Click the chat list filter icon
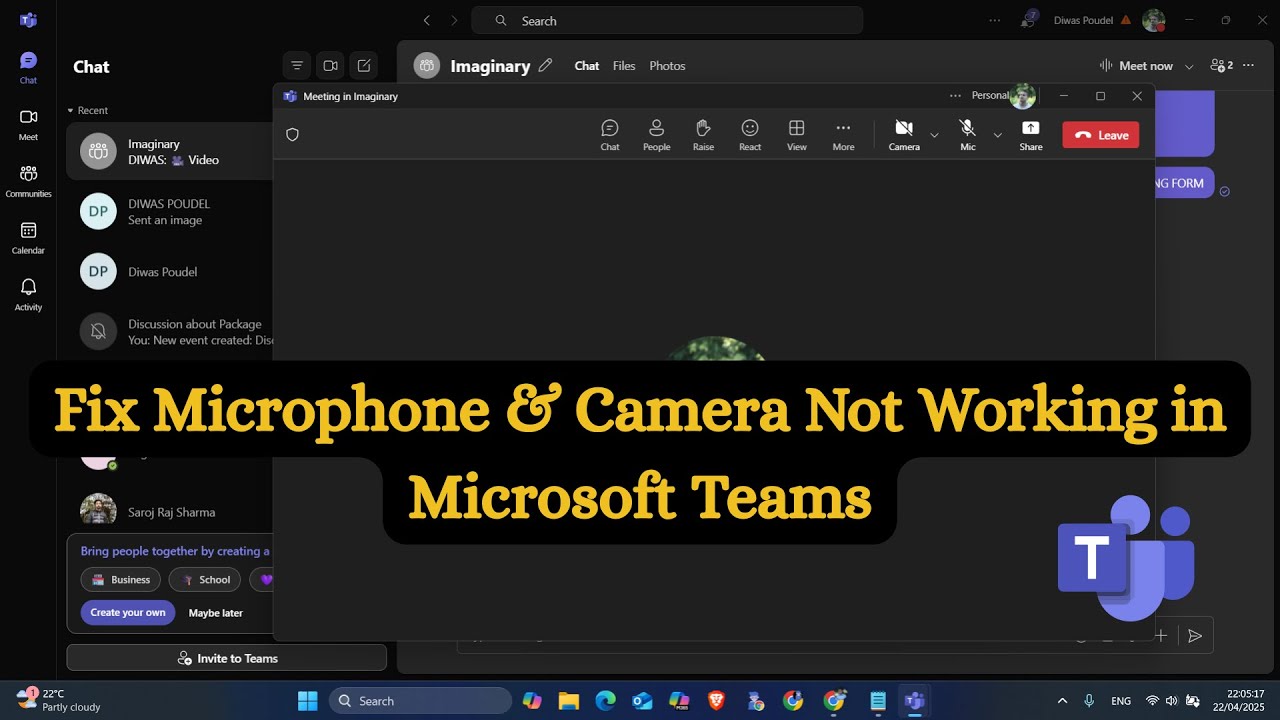This screenshot has width=1280, height=720. [297, 66]
